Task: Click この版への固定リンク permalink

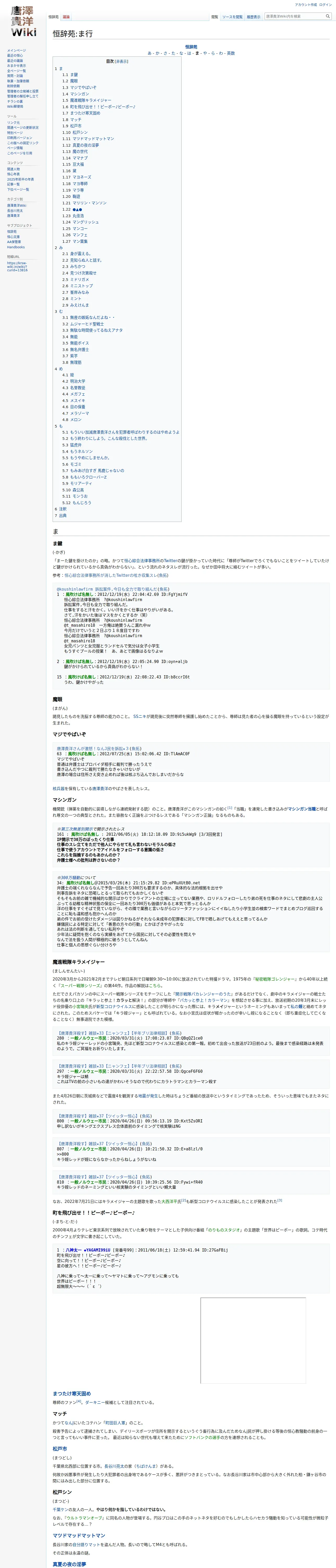Action: (x=23, y=143)
